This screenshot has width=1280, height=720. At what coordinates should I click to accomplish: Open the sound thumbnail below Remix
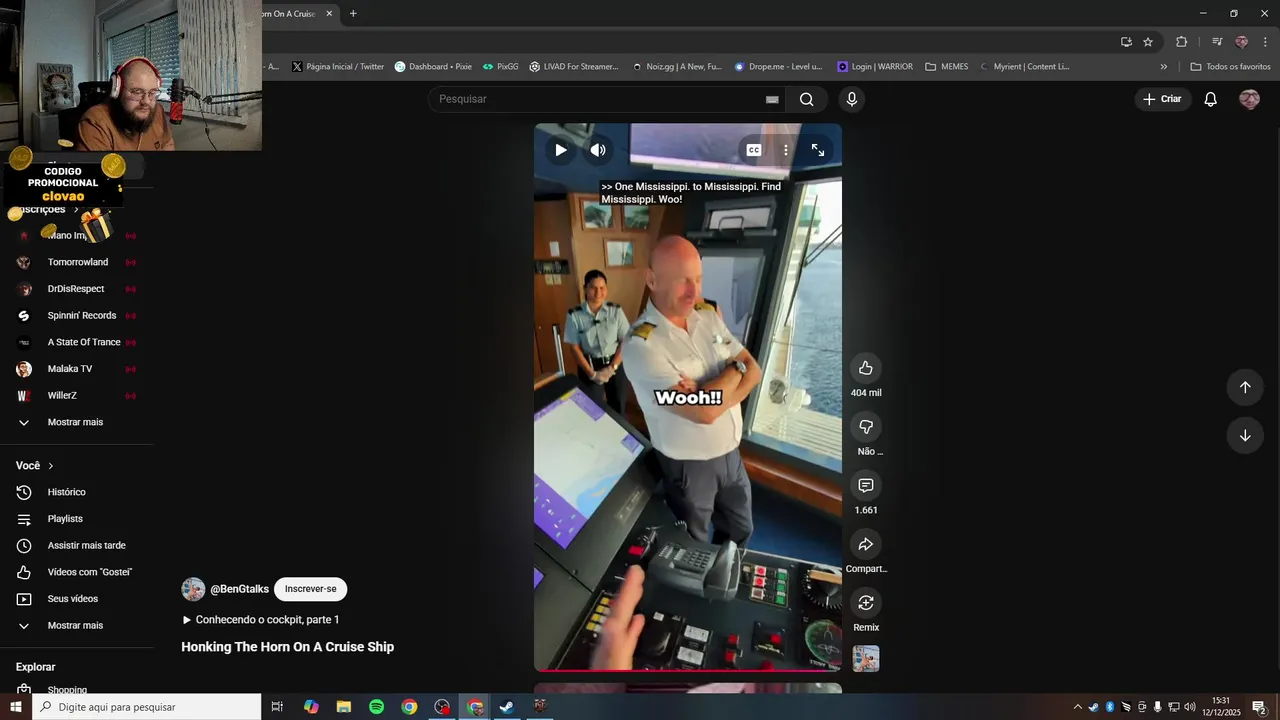(x=866, y=659)
